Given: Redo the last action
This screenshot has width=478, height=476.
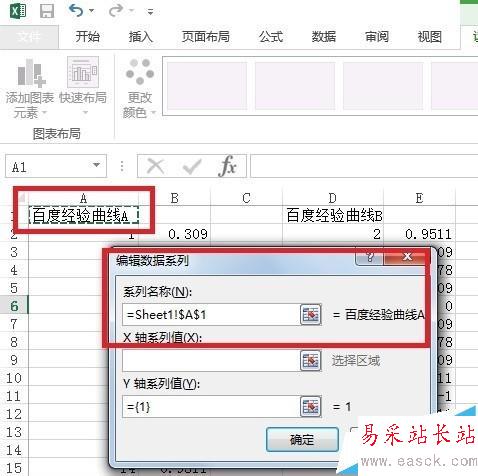Looking at the screenshot, I should pos(116,10).
